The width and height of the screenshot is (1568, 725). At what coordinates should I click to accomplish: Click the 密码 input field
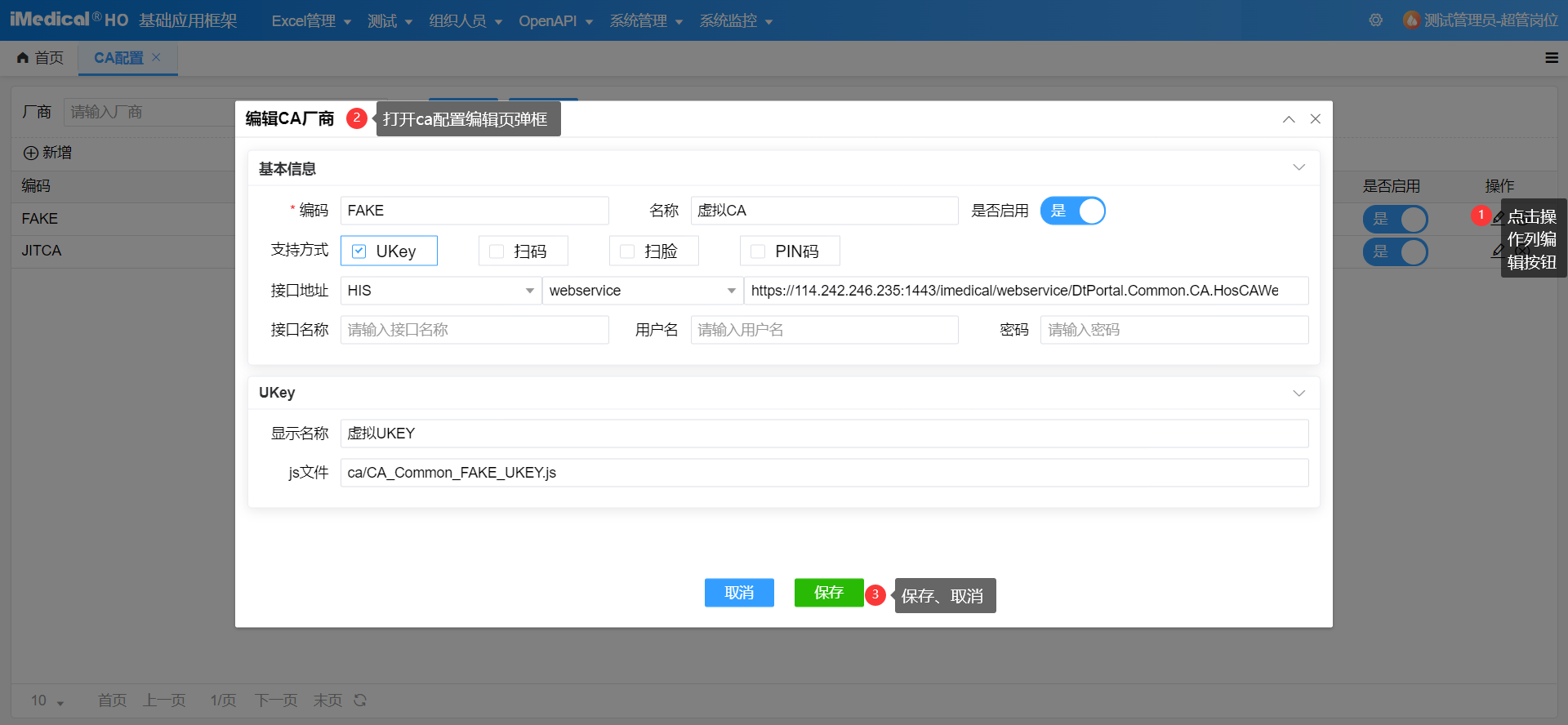(x=1174, y=330)
